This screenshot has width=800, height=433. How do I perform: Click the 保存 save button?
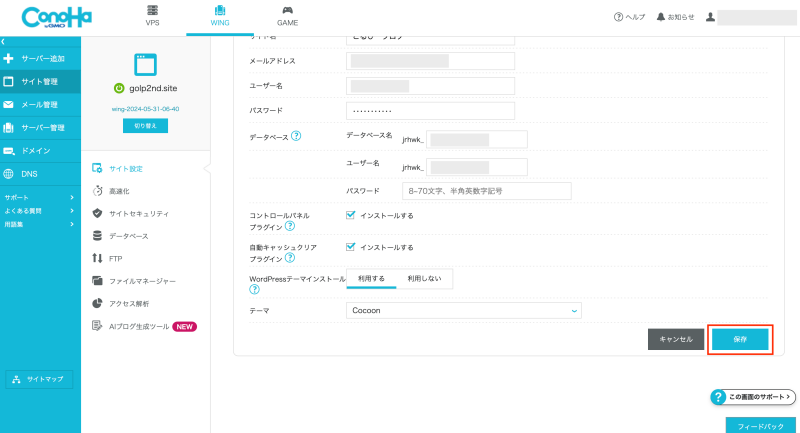pyautogui.click(x=740, y=340)
